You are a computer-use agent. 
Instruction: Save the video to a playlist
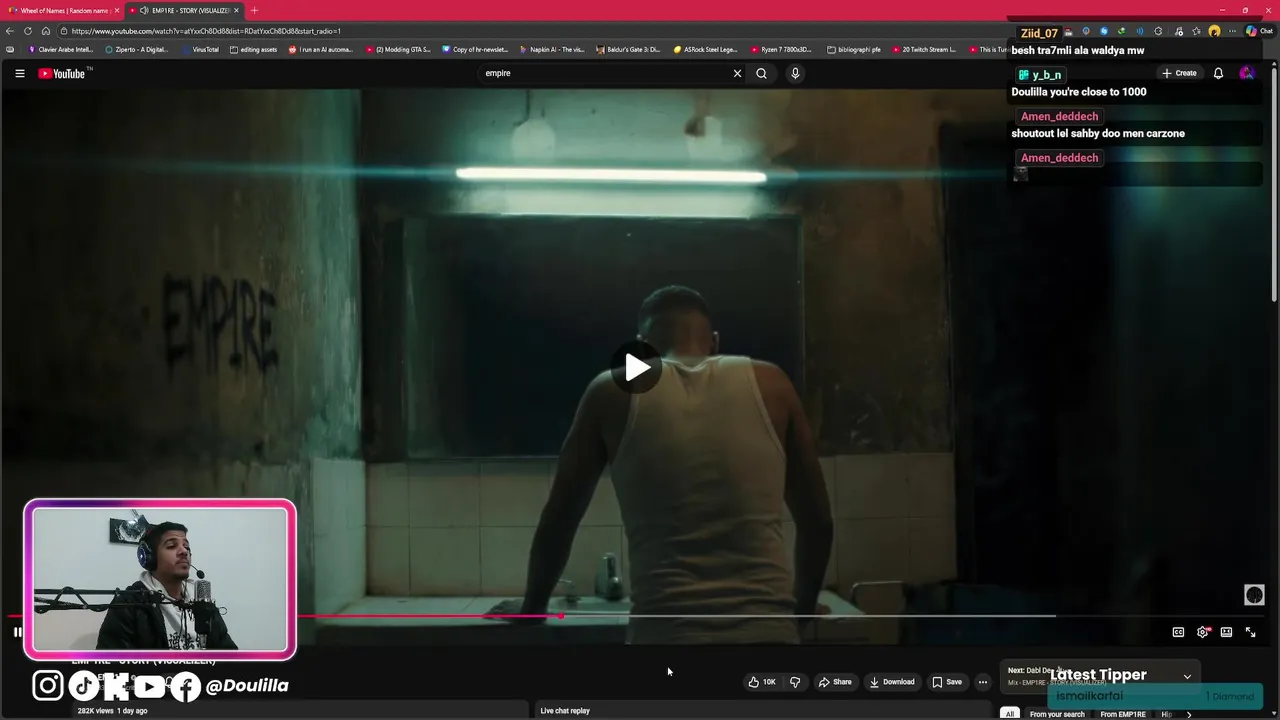947,682
